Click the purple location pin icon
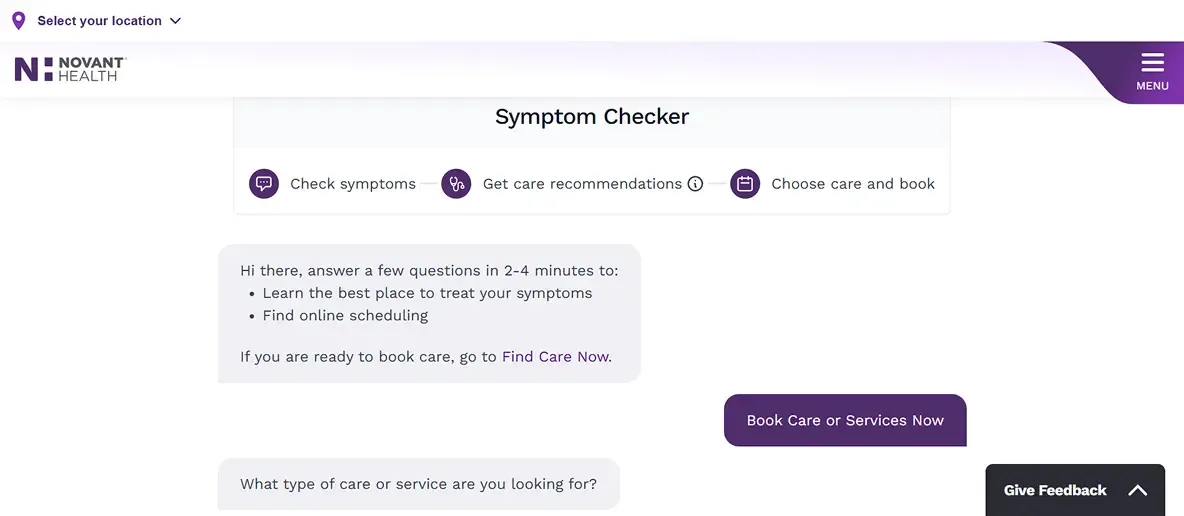1184x516 pixels. (18, 21)
